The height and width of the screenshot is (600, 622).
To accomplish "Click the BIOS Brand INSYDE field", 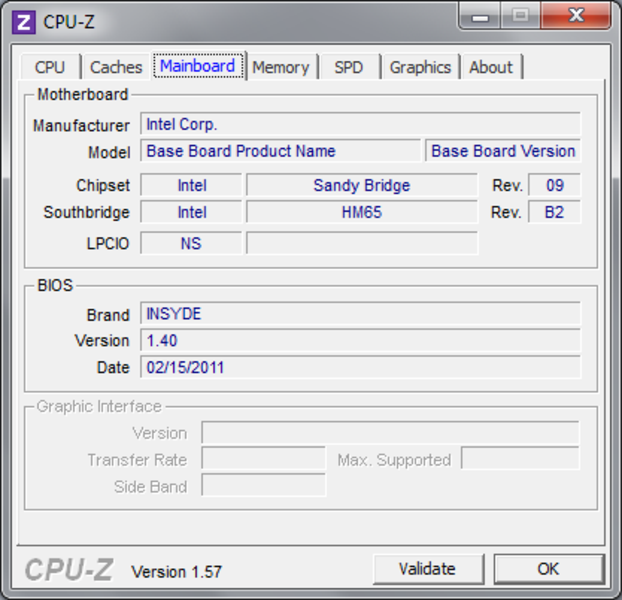I will 361,314.
